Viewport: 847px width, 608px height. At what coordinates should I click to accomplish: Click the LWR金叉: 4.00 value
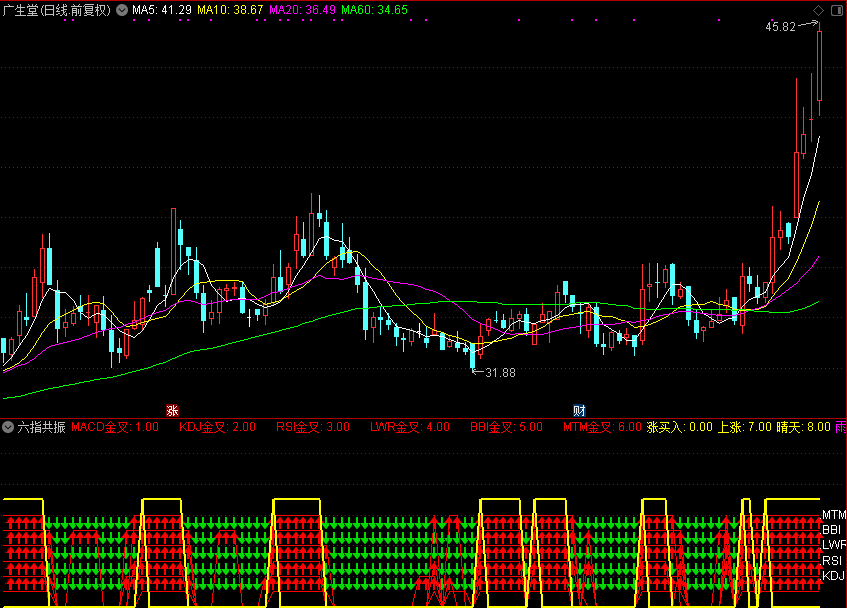[410, 427]
